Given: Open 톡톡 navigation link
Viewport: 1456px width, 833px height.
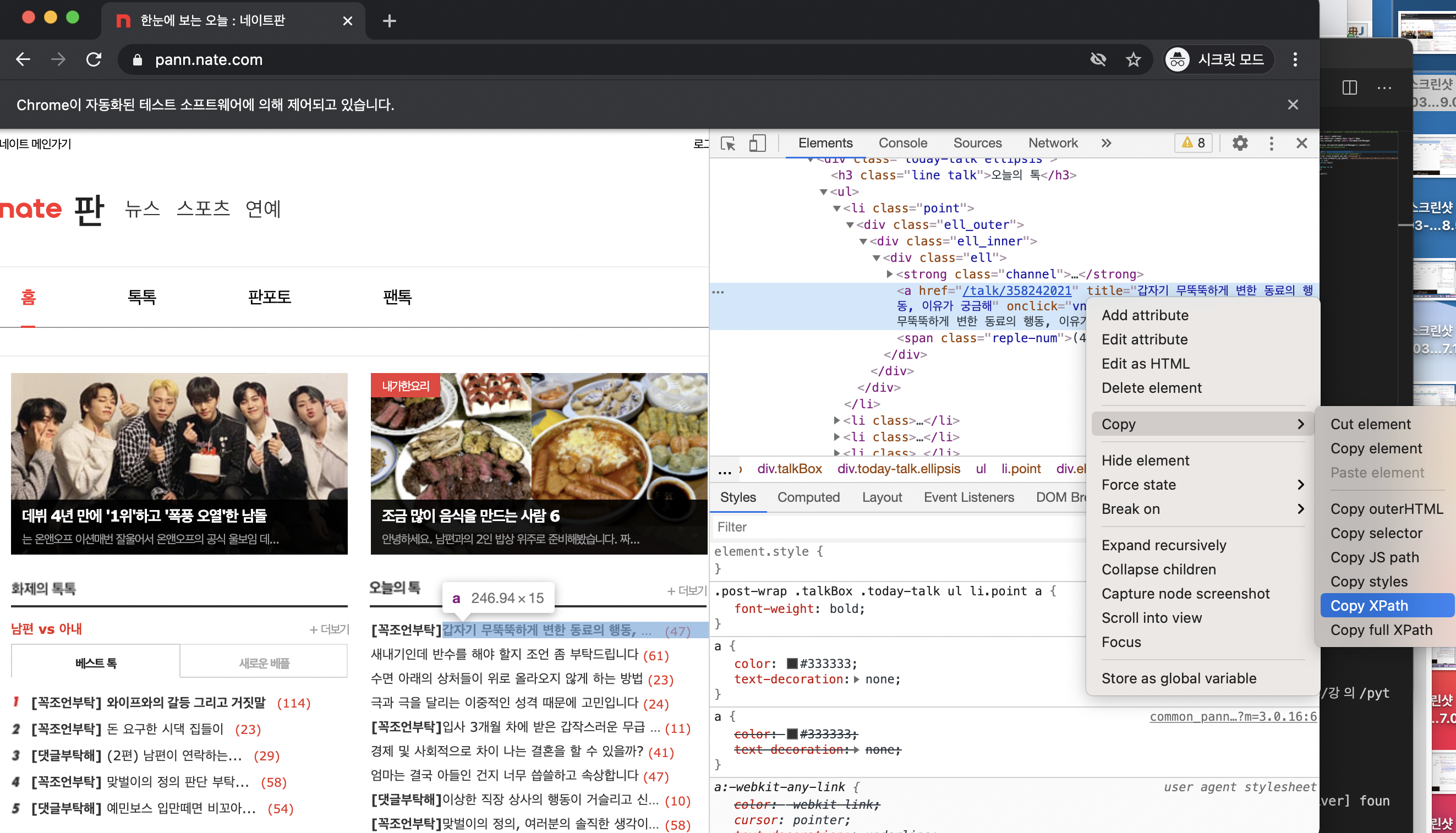Looking at the screenshot, I should coord(141,297).
